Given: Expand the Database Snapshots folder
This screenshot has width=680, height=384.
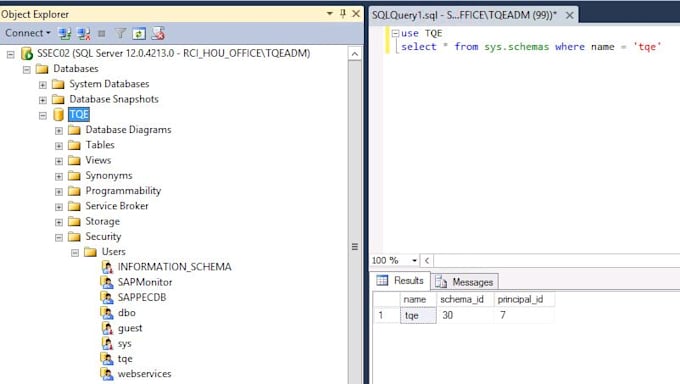Looking at the screenshot, I should 42,100.
